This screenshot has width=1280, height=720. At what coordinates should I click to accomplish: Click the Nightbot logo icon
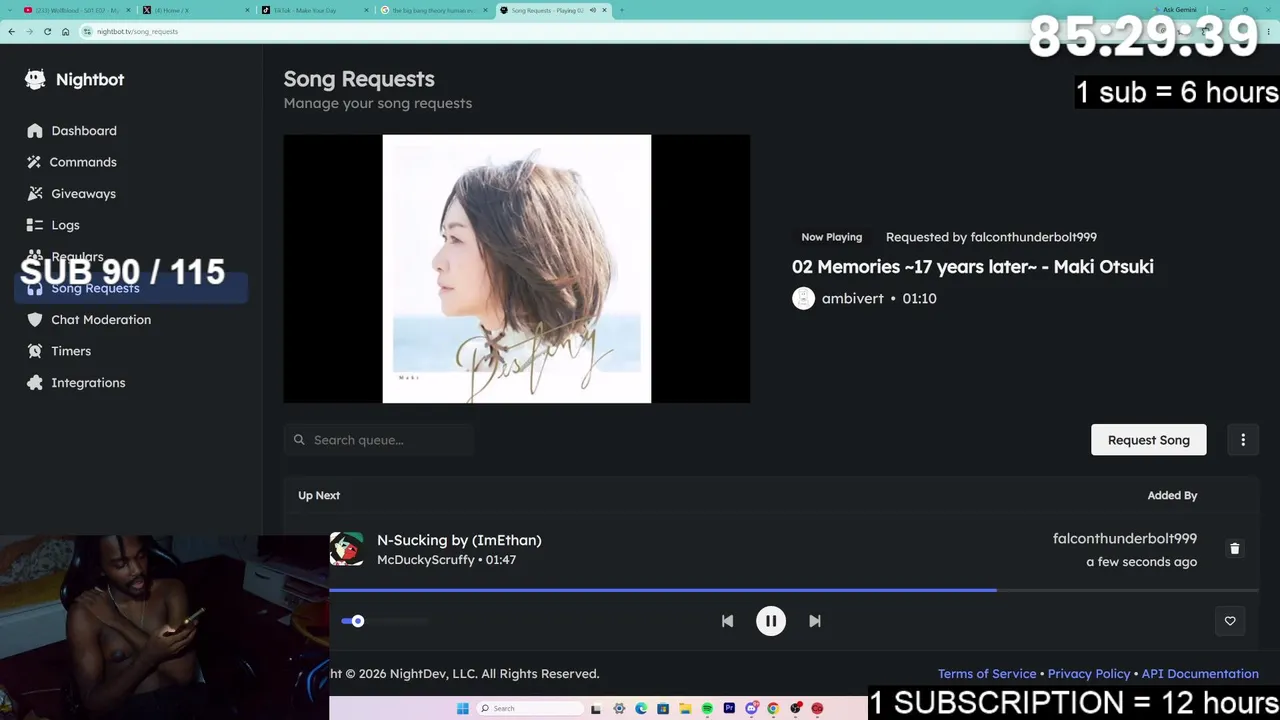pos(35,79)
